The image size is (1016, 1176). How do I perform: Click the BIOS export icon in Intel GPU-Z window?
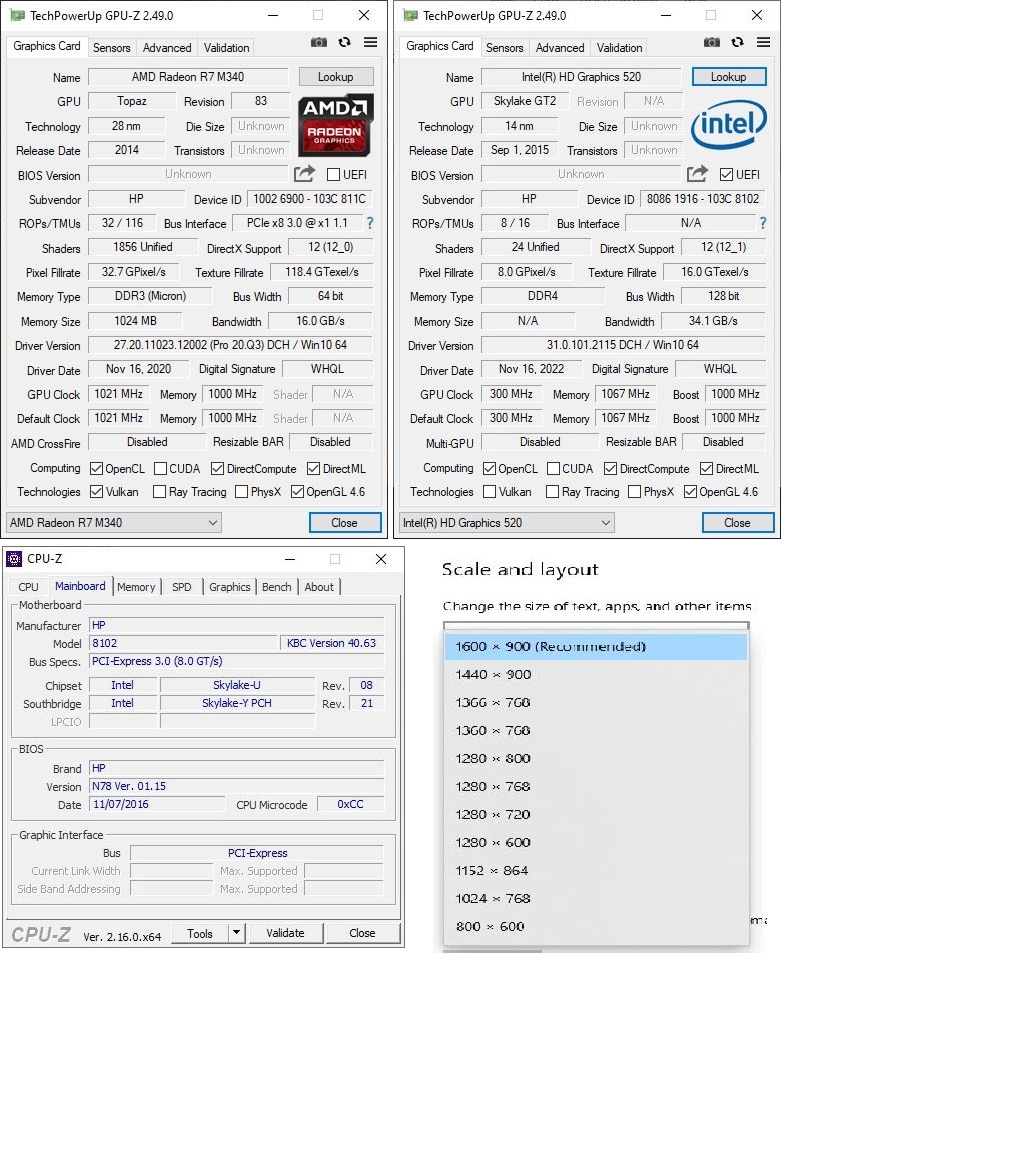click(698, 174)
